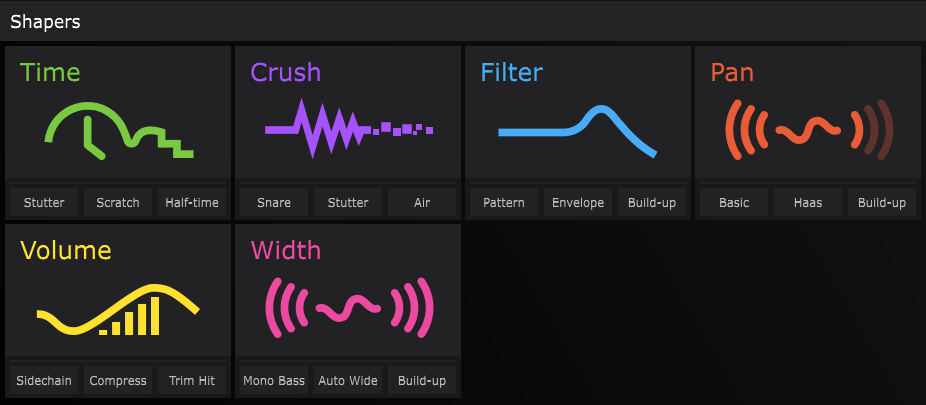Load the Haas preset under Pan
The height and width of the screenshot is (405, 926).
tap(808, 202)
